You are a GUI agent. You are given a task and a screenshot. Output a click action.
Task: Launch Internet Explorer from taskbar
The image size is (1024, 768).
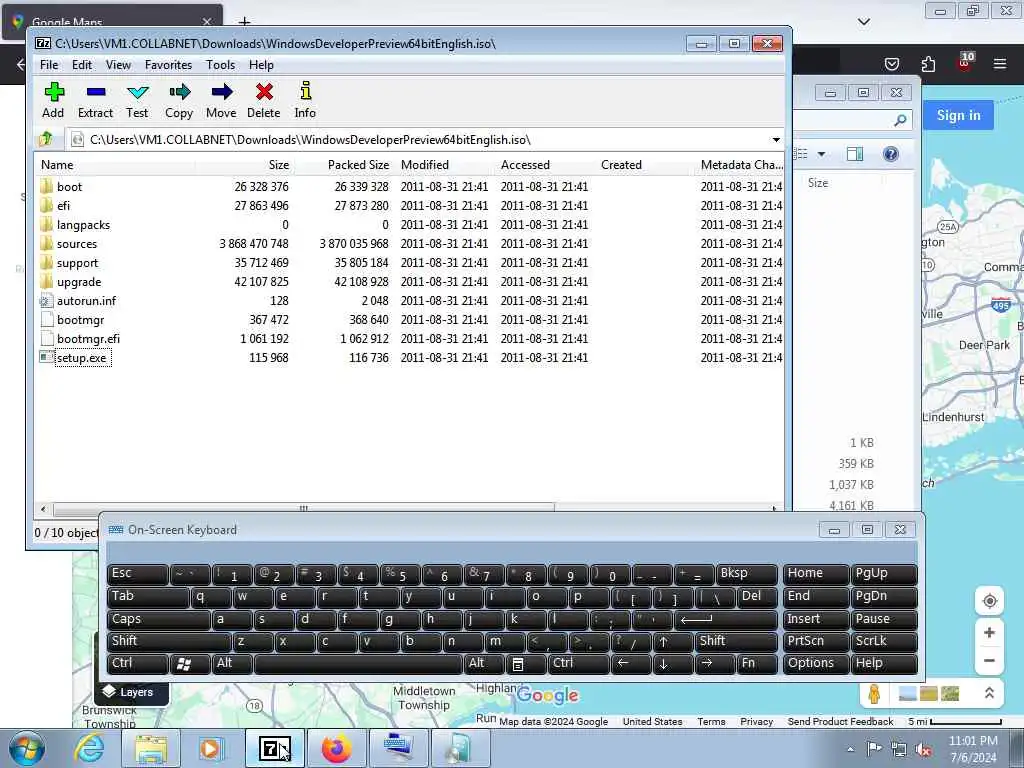click(89, 748)
